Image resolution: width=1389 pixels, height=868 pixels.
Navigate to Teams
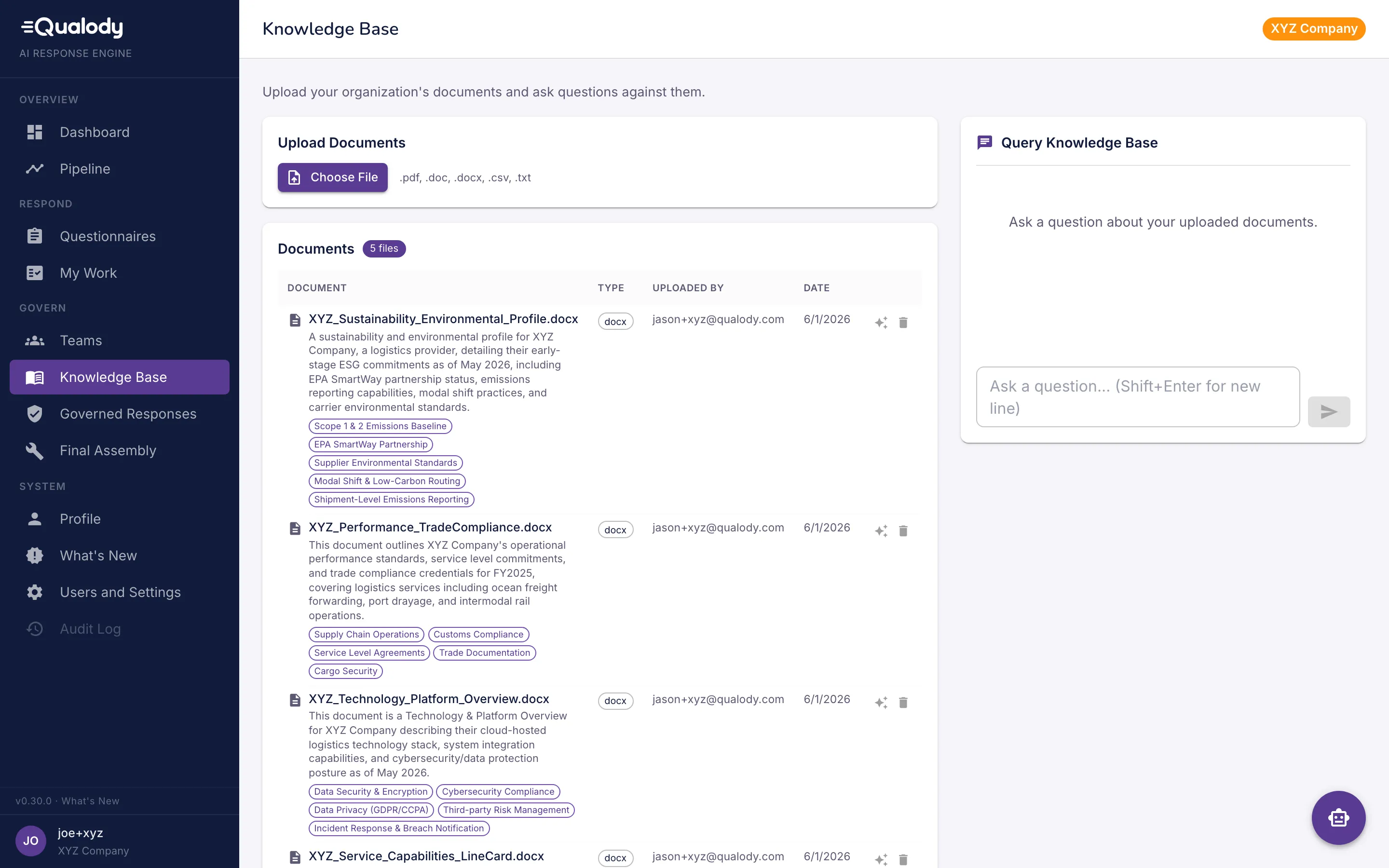coord(120,340)
